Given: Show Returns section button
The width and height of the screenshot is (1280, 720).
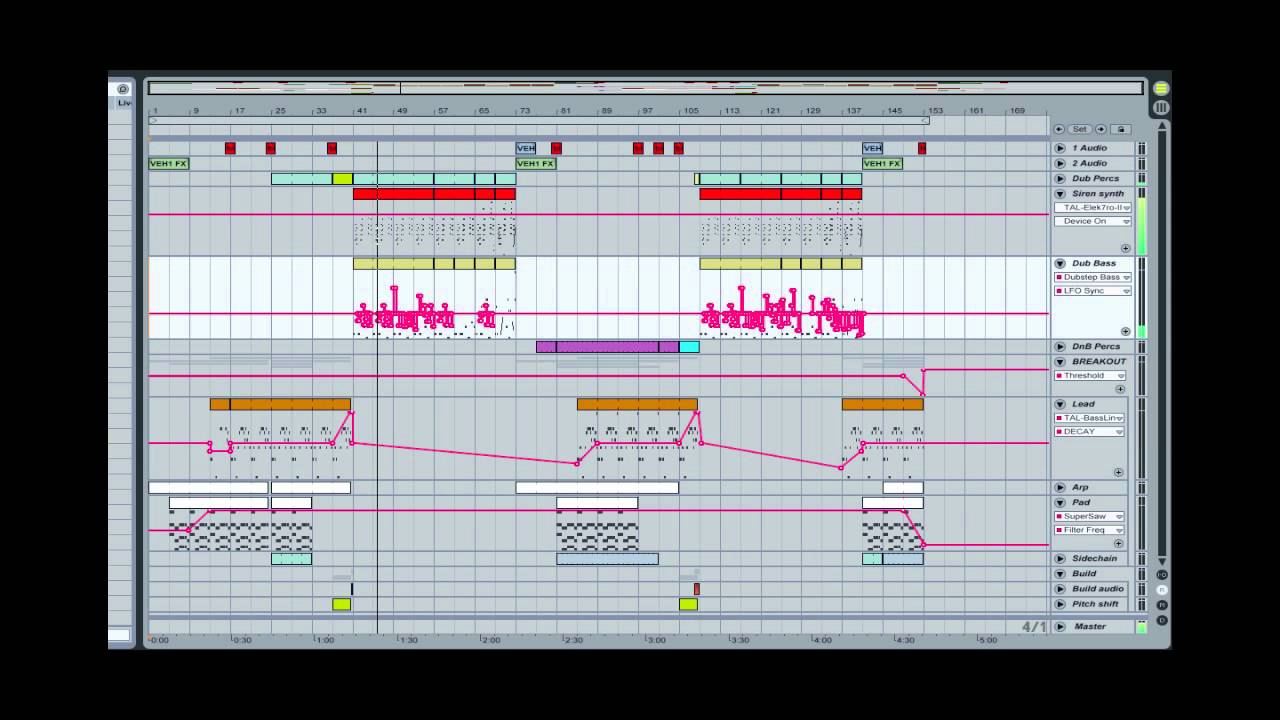Looking at the screenshot, I should pyautogui.click(x=1162, y=590).
